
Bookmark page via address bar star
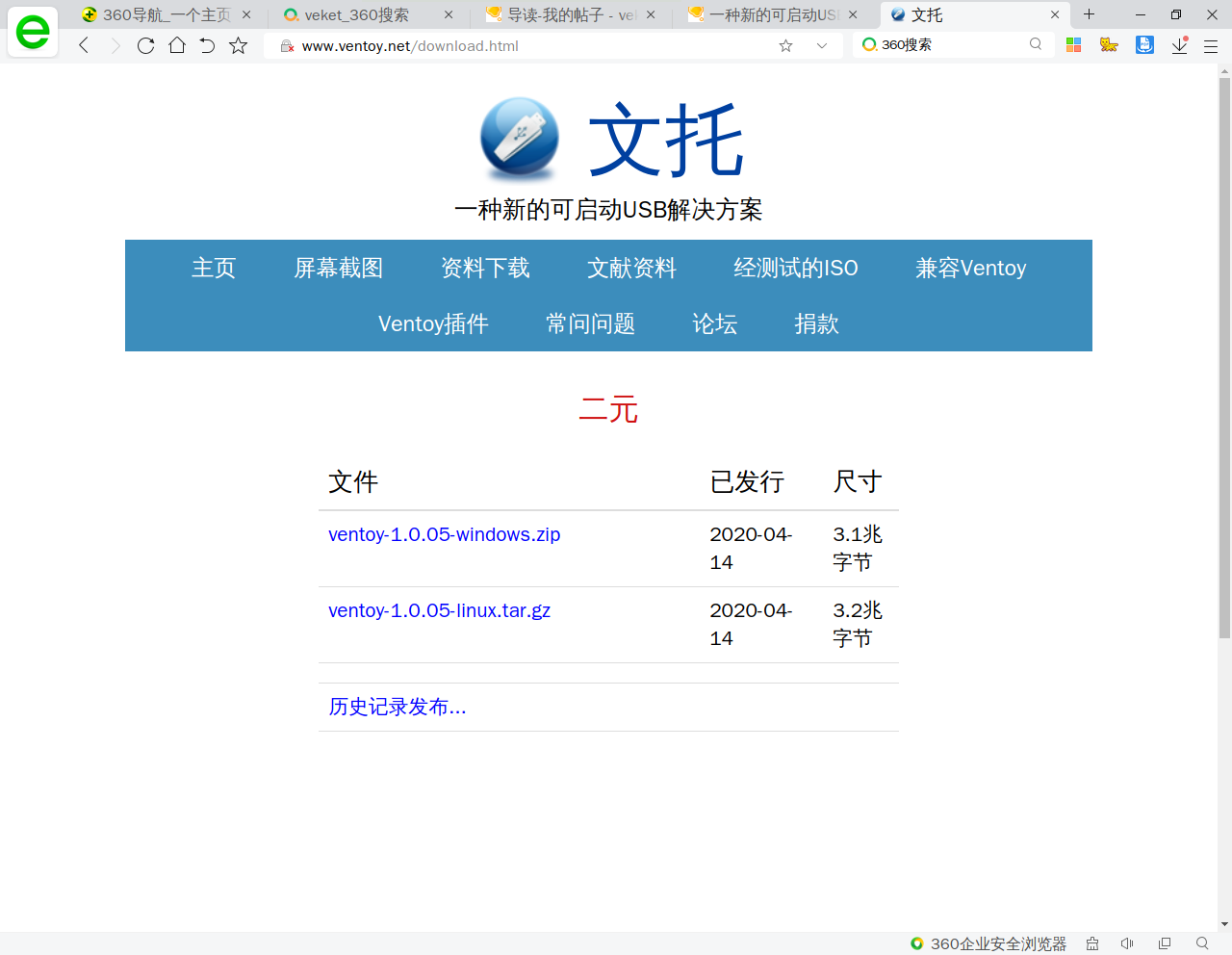[x=785, y=45]
